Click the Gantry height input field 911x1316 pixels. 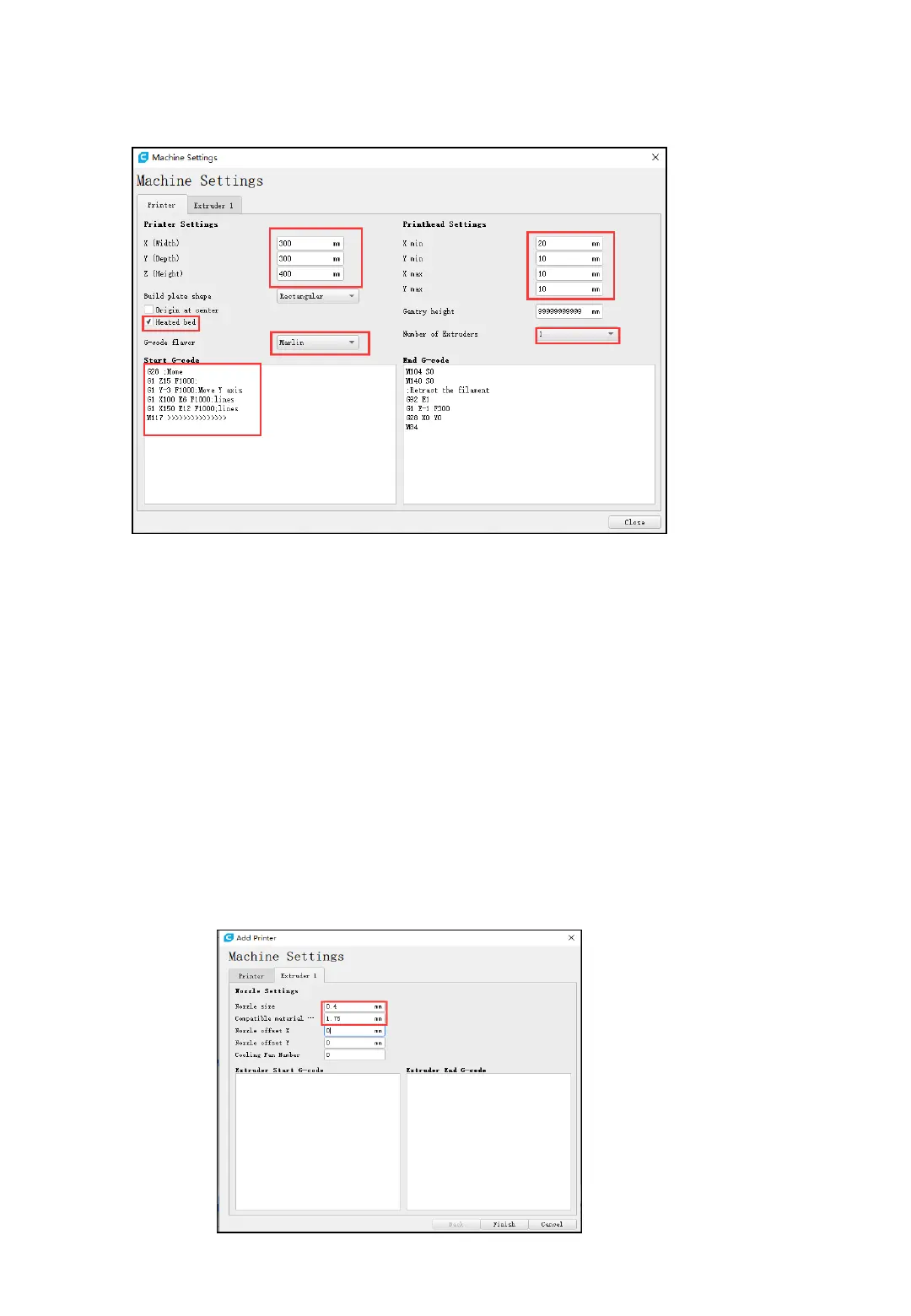tap(569, 311)
